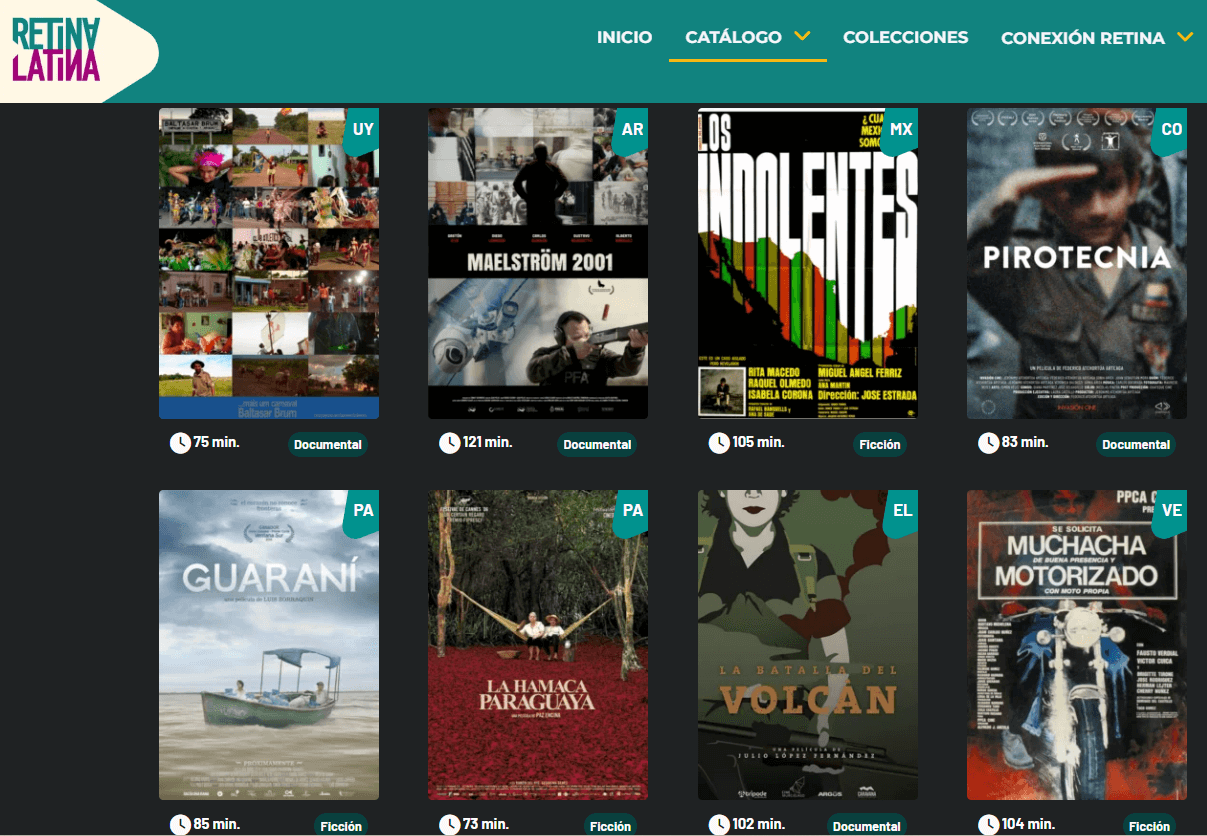
Task: Click the CO country badge on Pirotecnia
Action: [x=1171, y=130]
